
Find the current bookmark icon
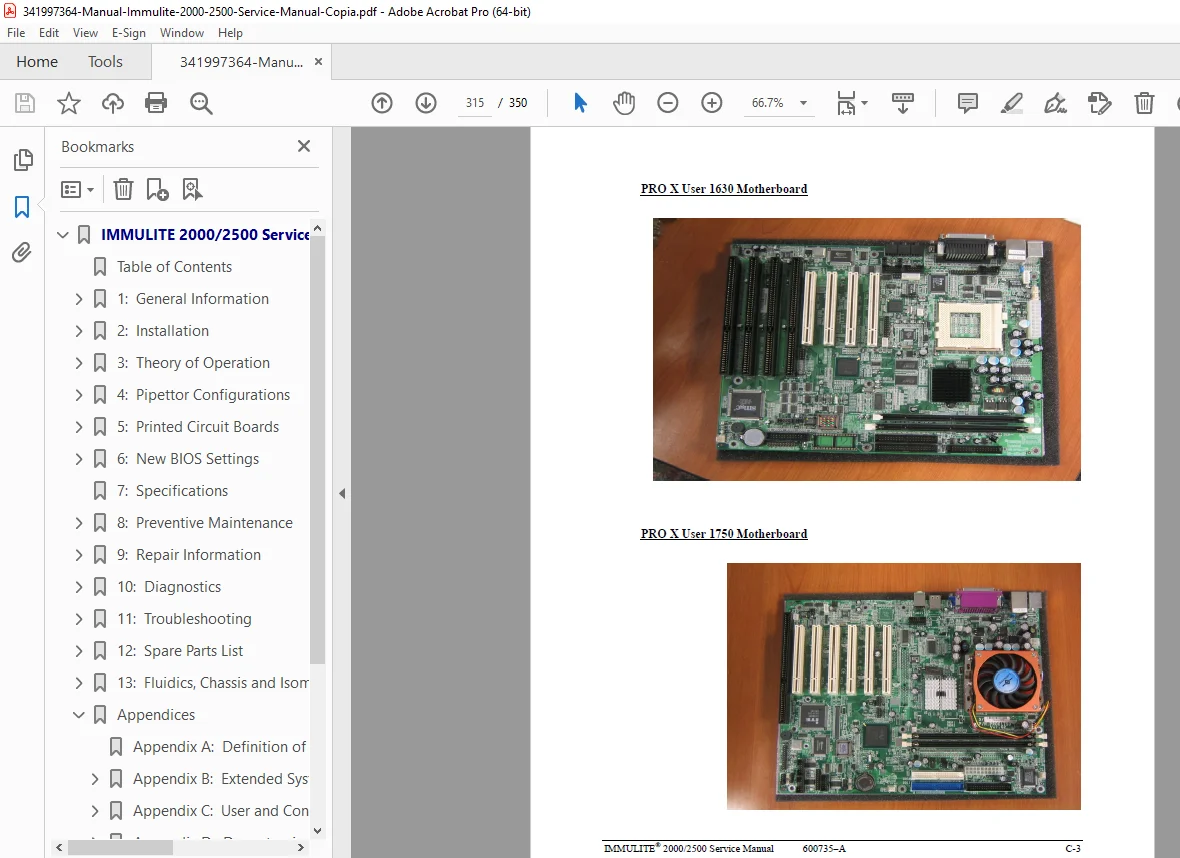click(x=193, y=190)
